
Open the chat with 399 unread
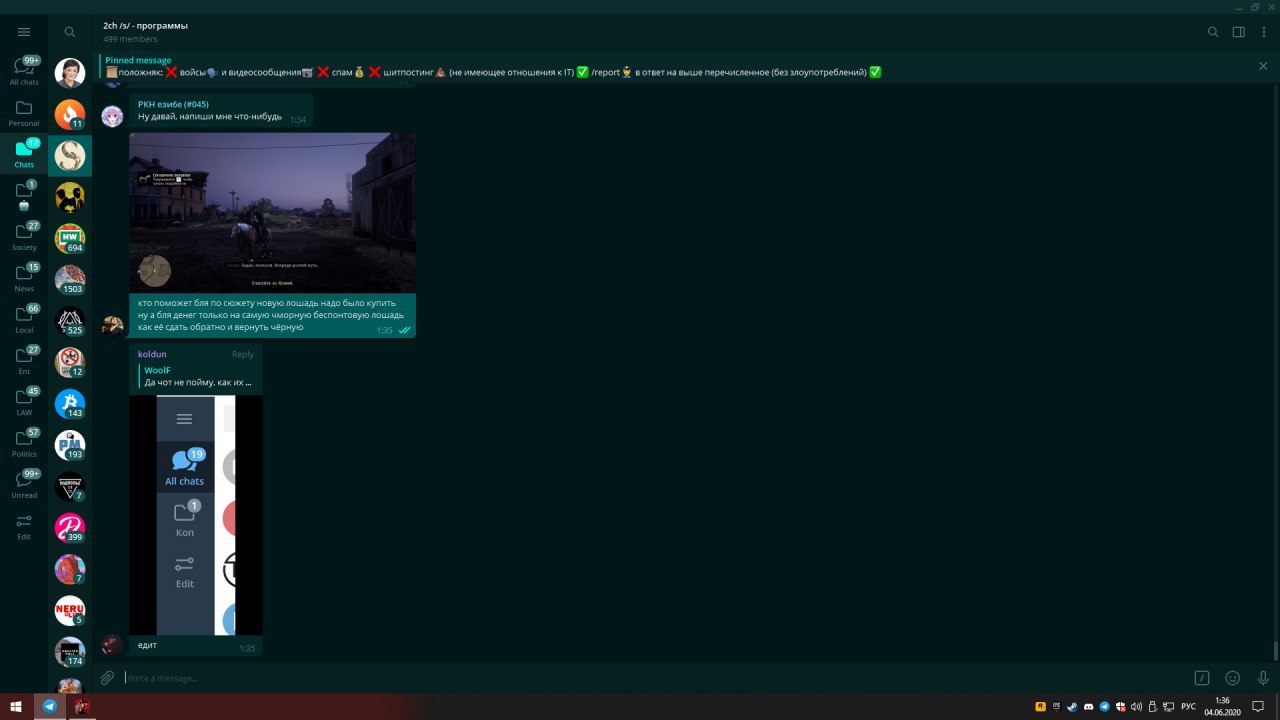coord(70,528)
